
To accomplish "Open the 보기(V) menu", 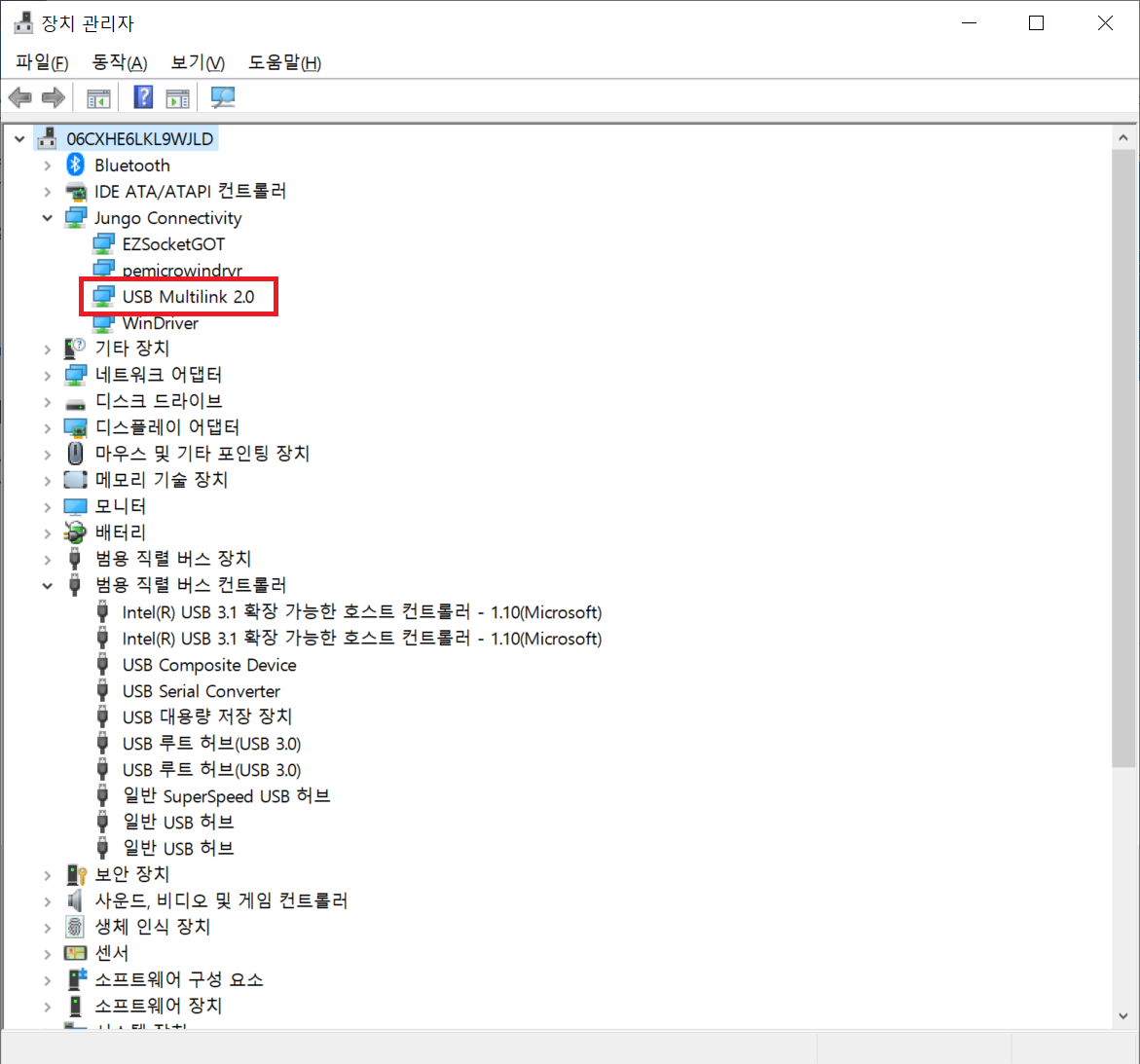I will click(x=196, y=61).
